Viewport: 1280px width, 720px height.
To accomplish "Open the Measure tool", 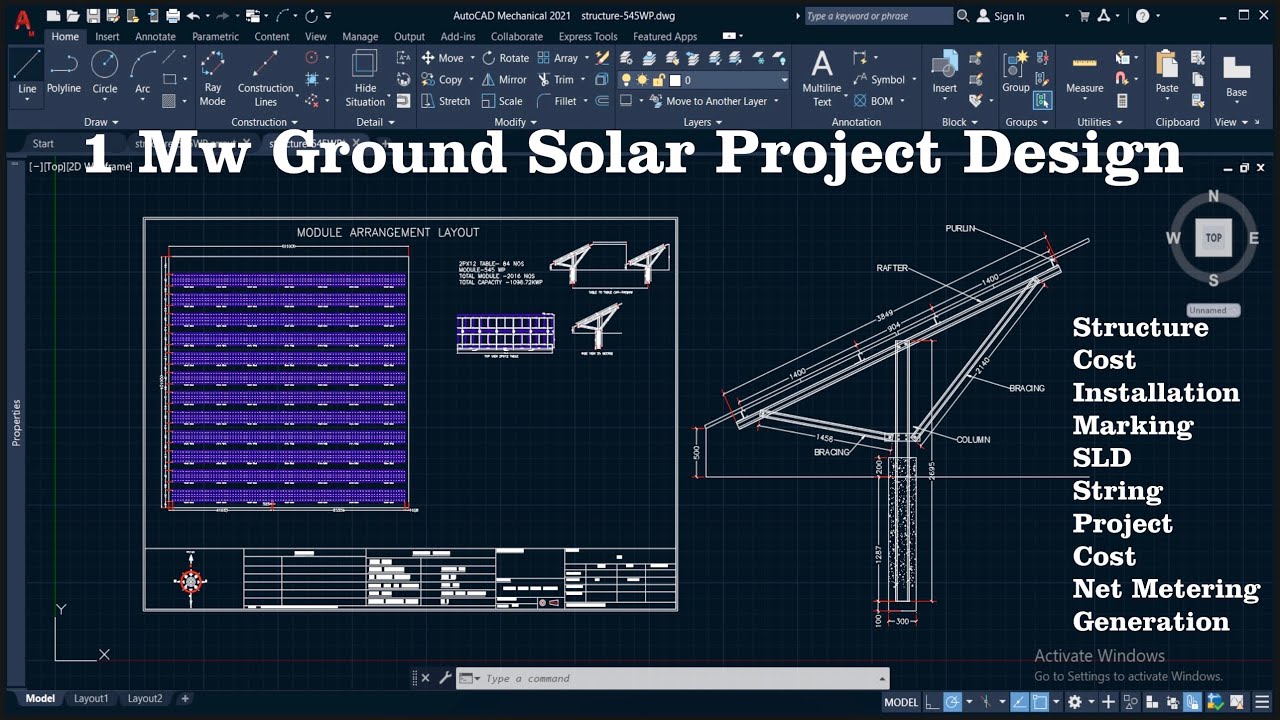I will click(1084, 76).
